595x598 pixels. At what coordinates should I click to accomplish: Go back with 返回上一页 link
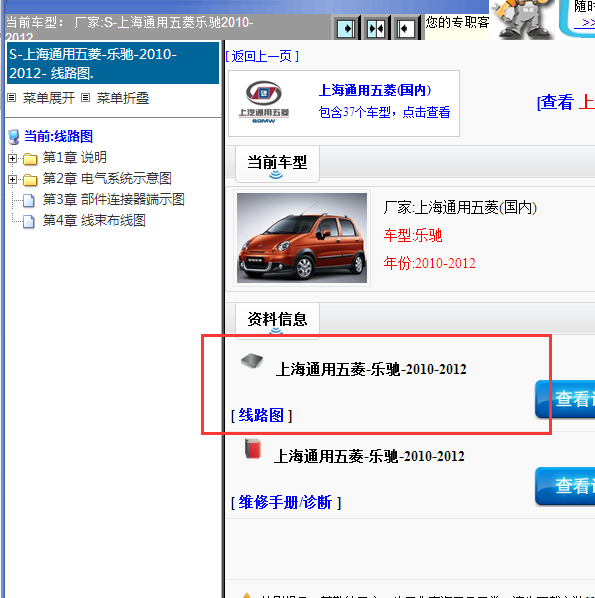(x=262, y=56)
